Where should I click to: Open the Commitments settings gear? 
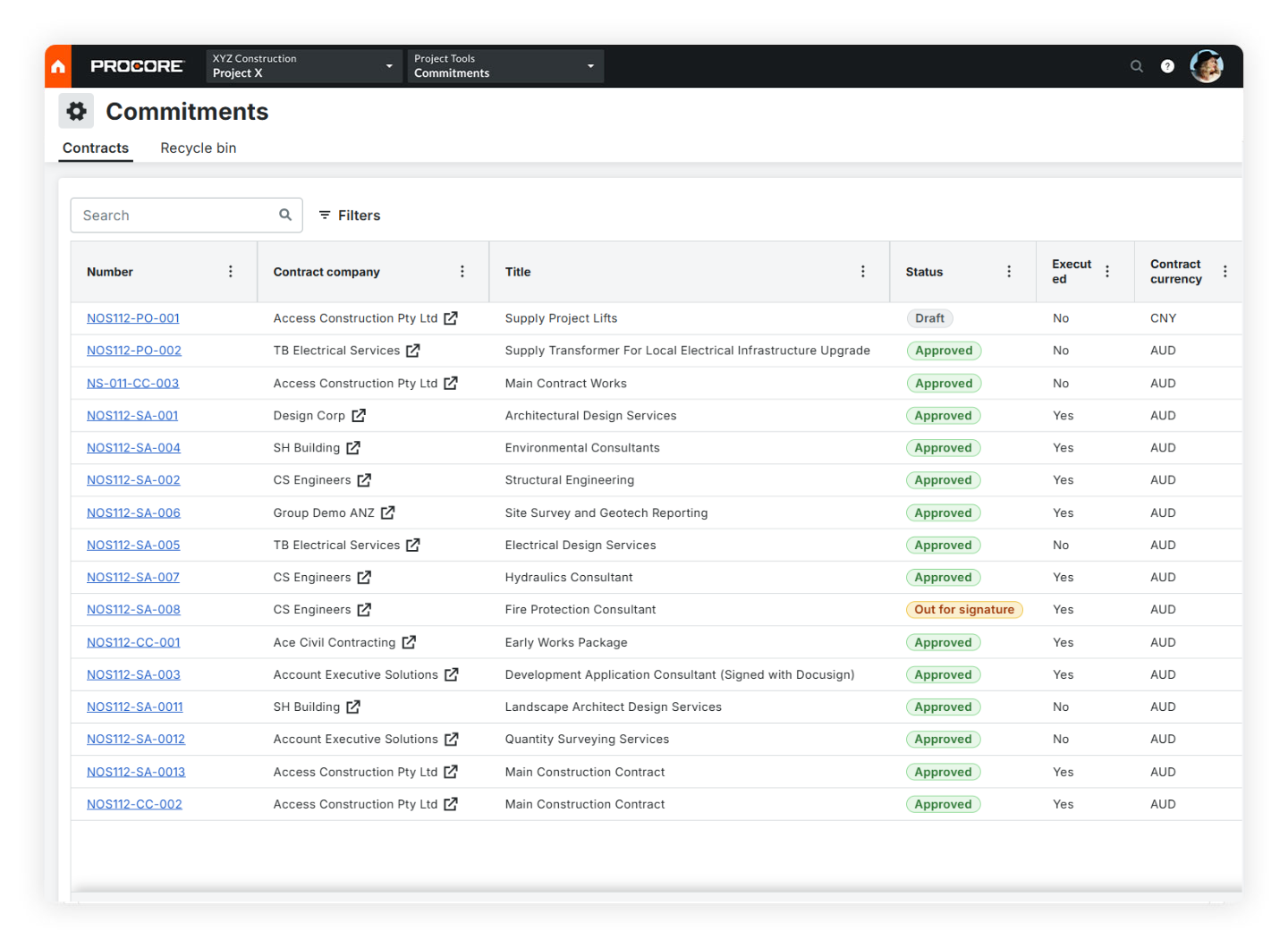tap(76, 110)
